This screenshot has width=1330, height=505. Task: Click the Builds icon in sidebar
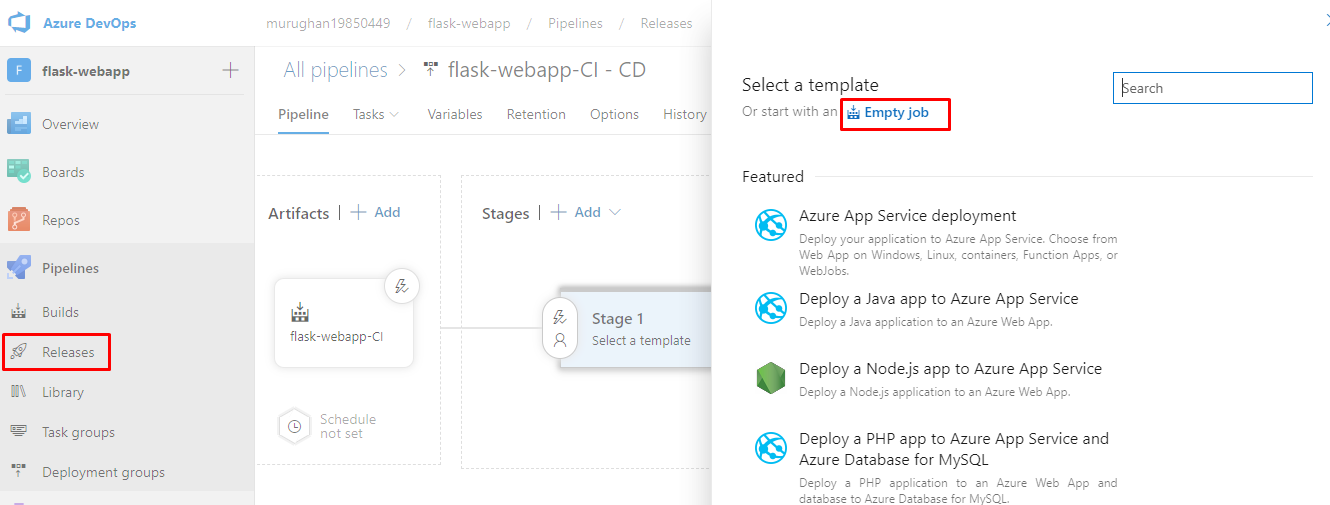(19, 312)
